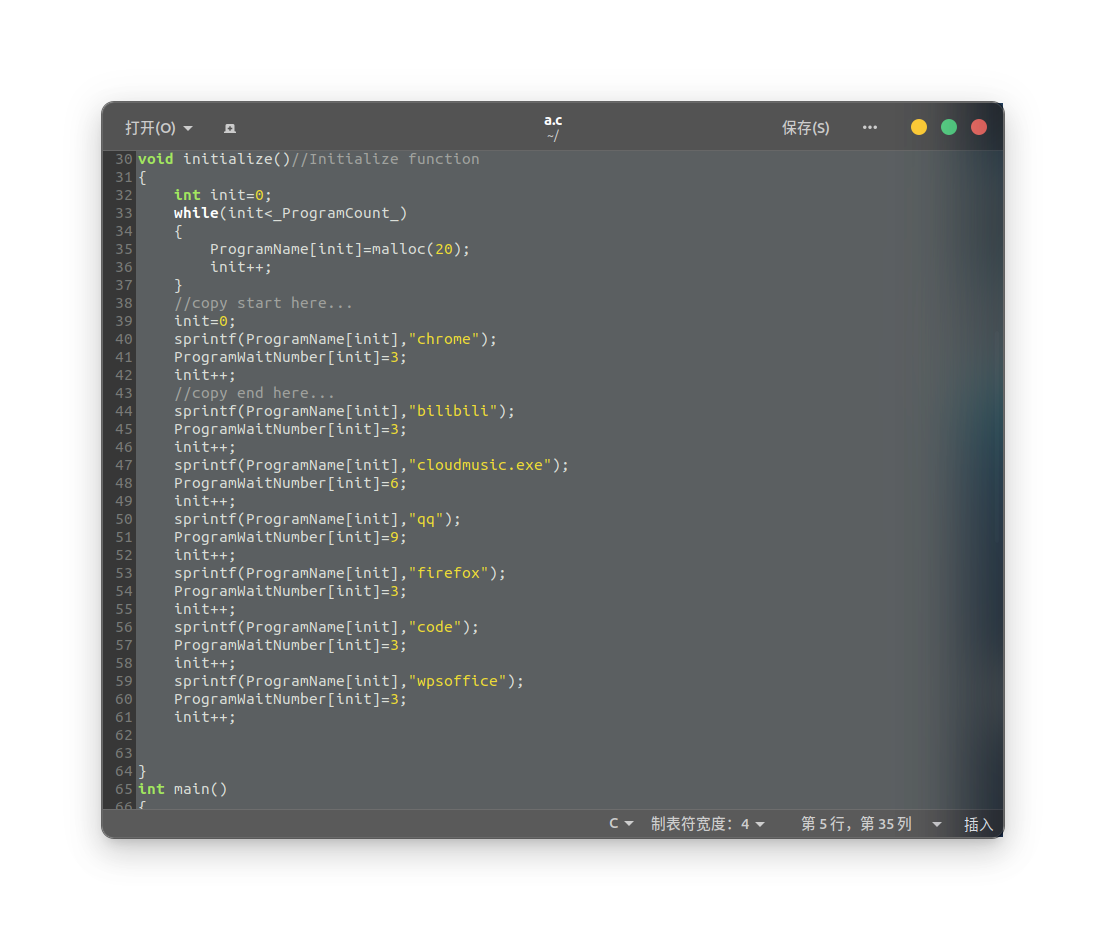The height and width of the screenshot is (940, 1106).
Task: Open the 打开(O) file dropdown
Action: point(159,128)
